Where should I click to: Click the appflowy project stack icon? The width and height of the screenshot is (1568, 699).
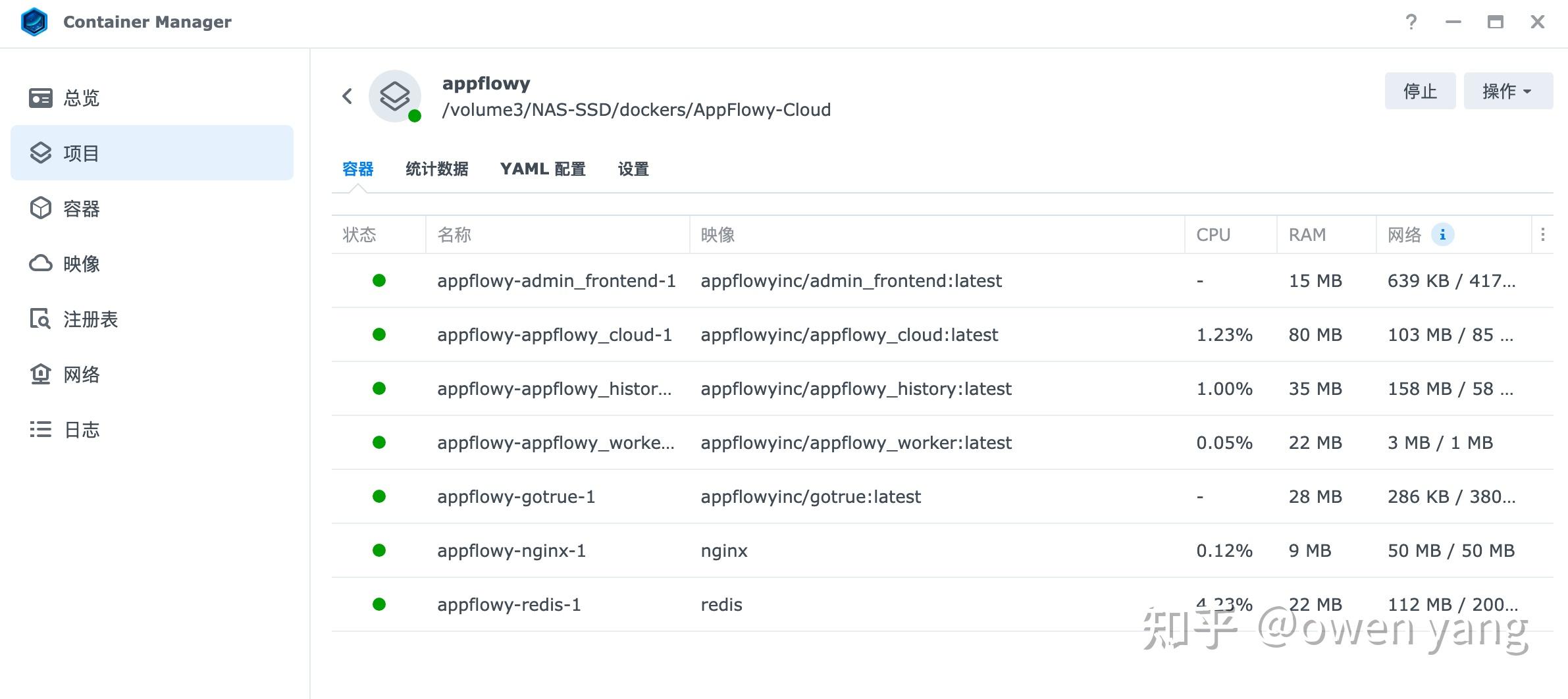[396, 95]
